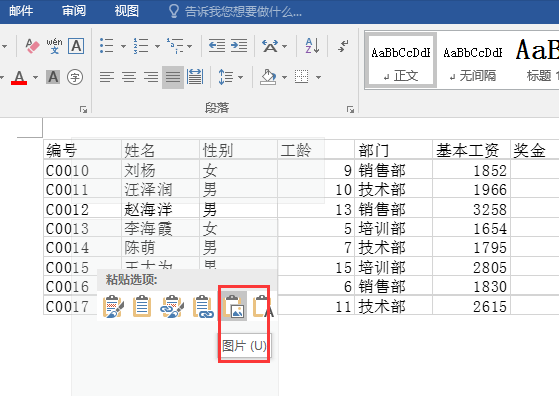Open the Phonetic Guide (wén) tool
Image resolution: width=559 pixels, height=396 pixels.
point(54,46)
